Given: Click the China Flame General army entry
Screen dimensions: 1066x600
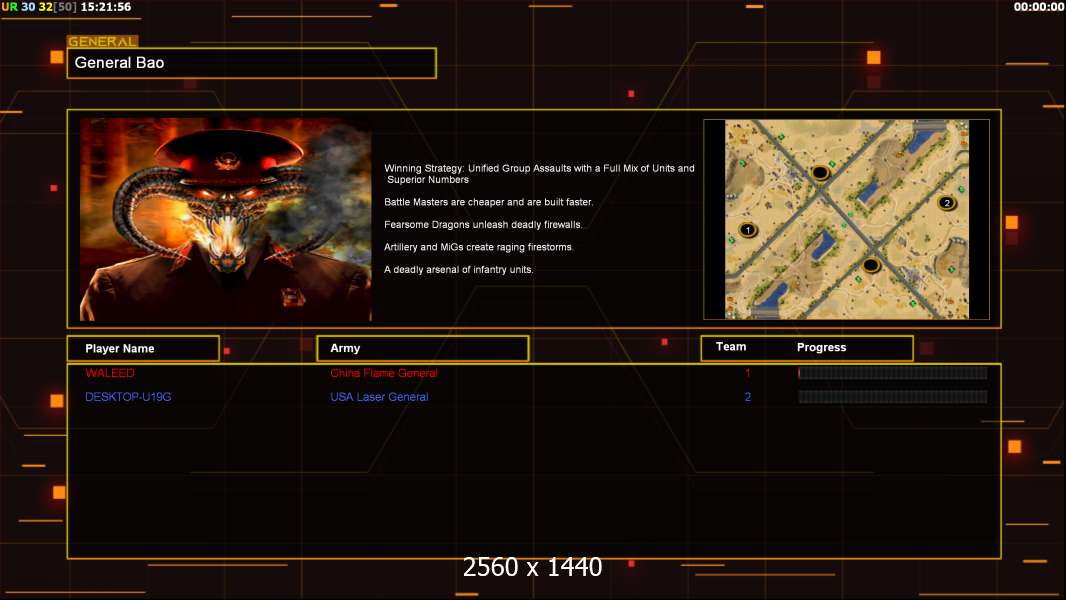Looking at the screenshot, I should (384, 373).
